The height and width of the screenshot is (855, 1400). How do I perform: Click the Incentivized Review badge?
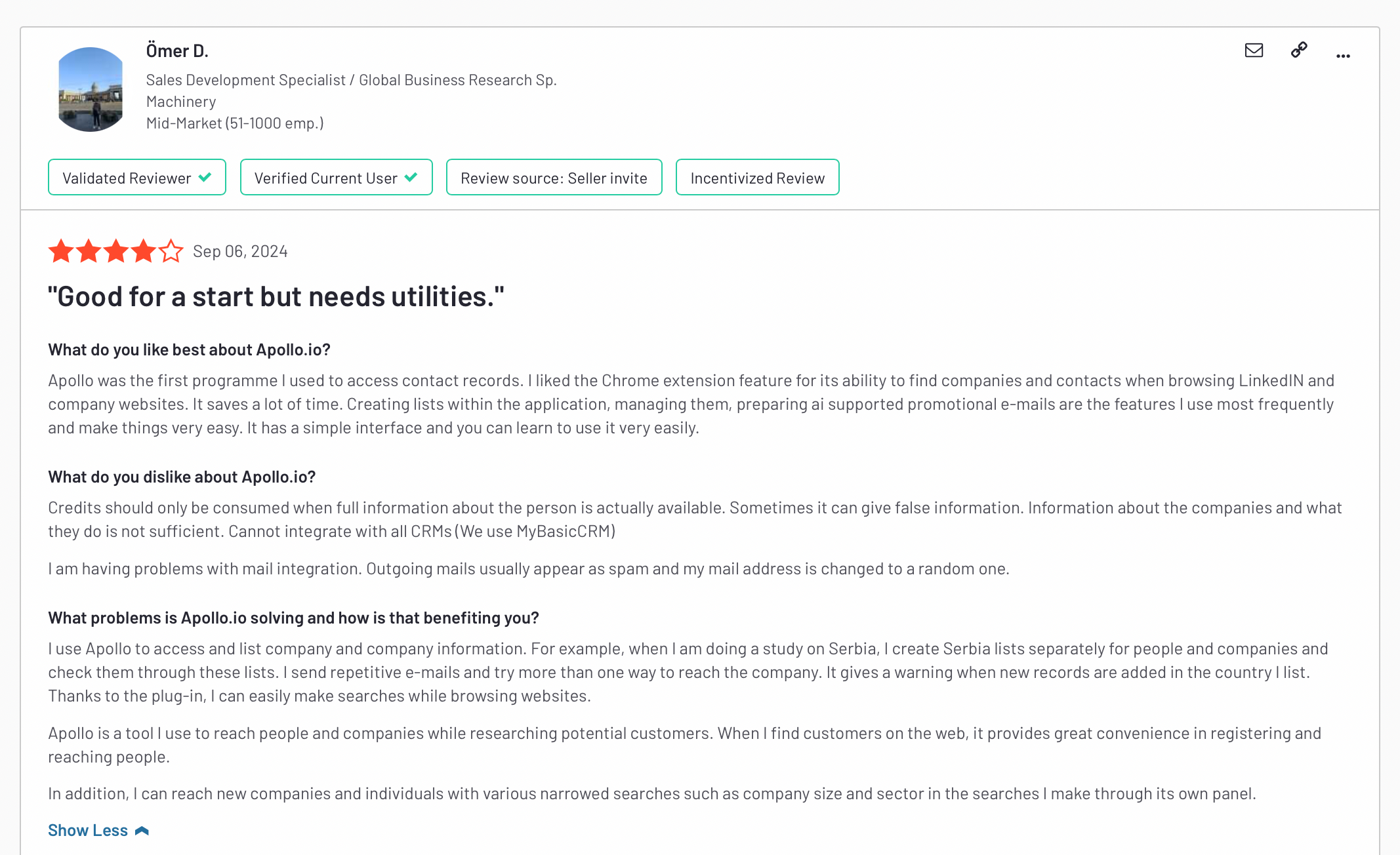pos(758,177)
